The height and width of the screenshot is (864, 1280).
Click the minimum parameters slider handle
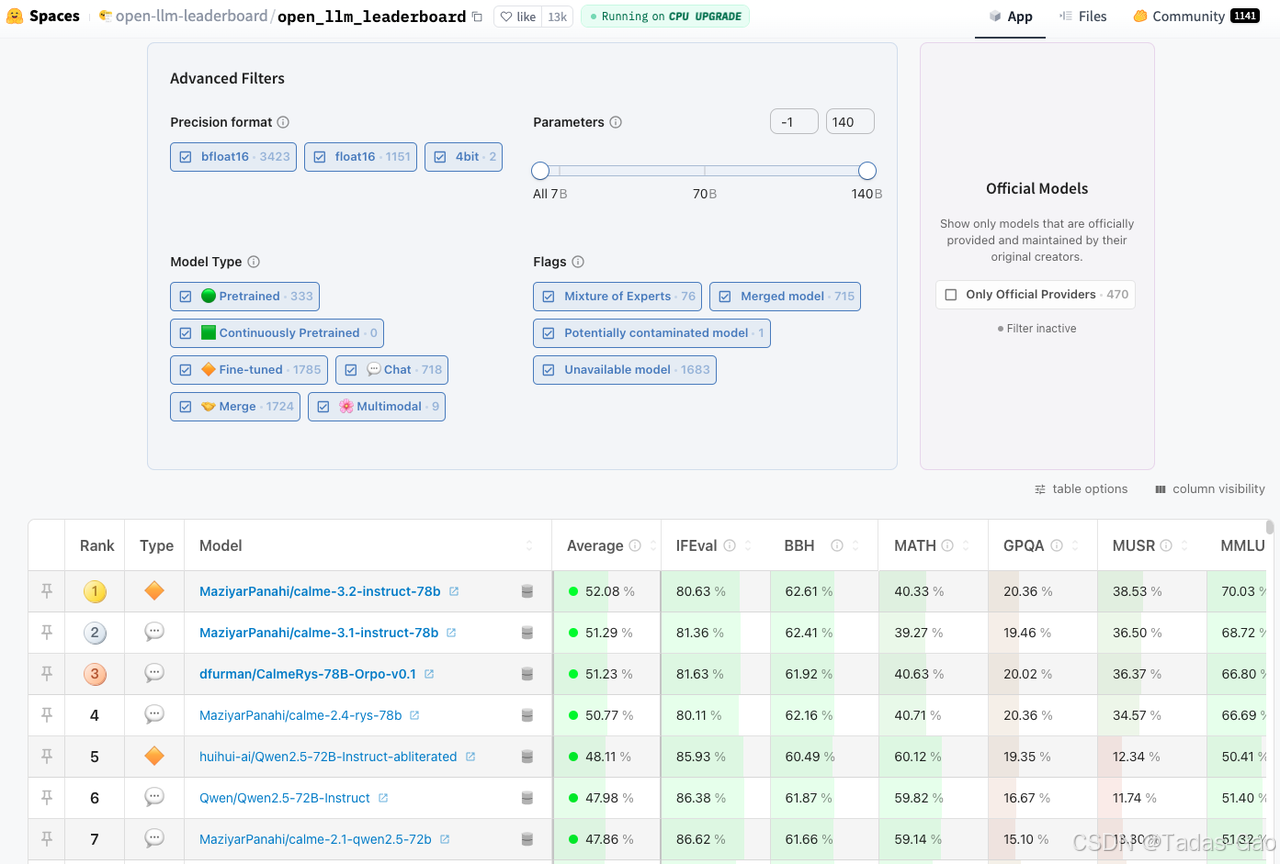[540, 171]
